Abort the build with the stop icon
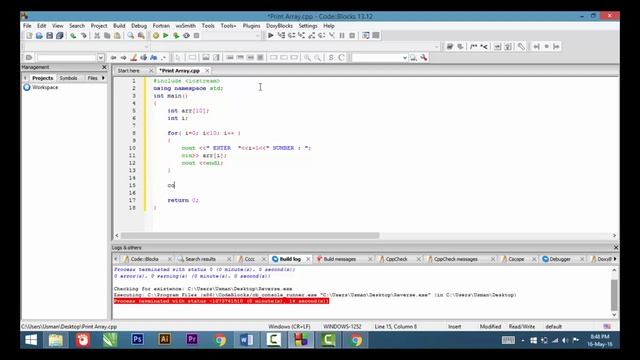The width and height of the screenshot is (640, 360). coord(196,36)
